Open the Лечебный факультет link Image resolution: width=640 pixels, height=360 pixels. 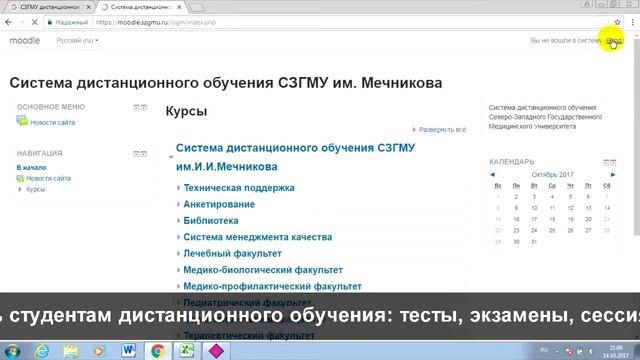pyautogui.click(x=233, y=253)
